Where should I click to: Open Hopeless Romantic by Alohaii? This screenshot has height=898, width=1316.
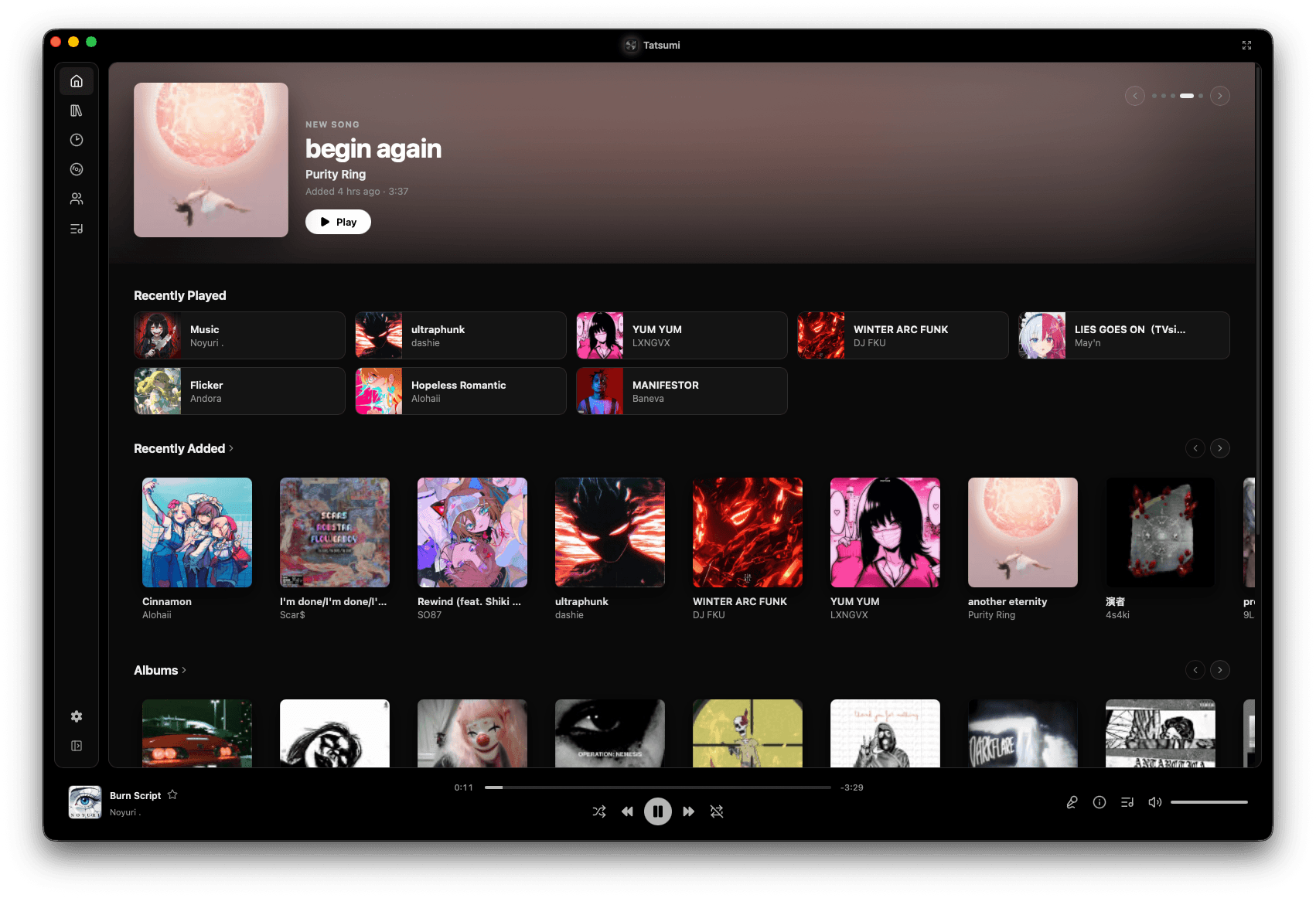click(461, 391)
